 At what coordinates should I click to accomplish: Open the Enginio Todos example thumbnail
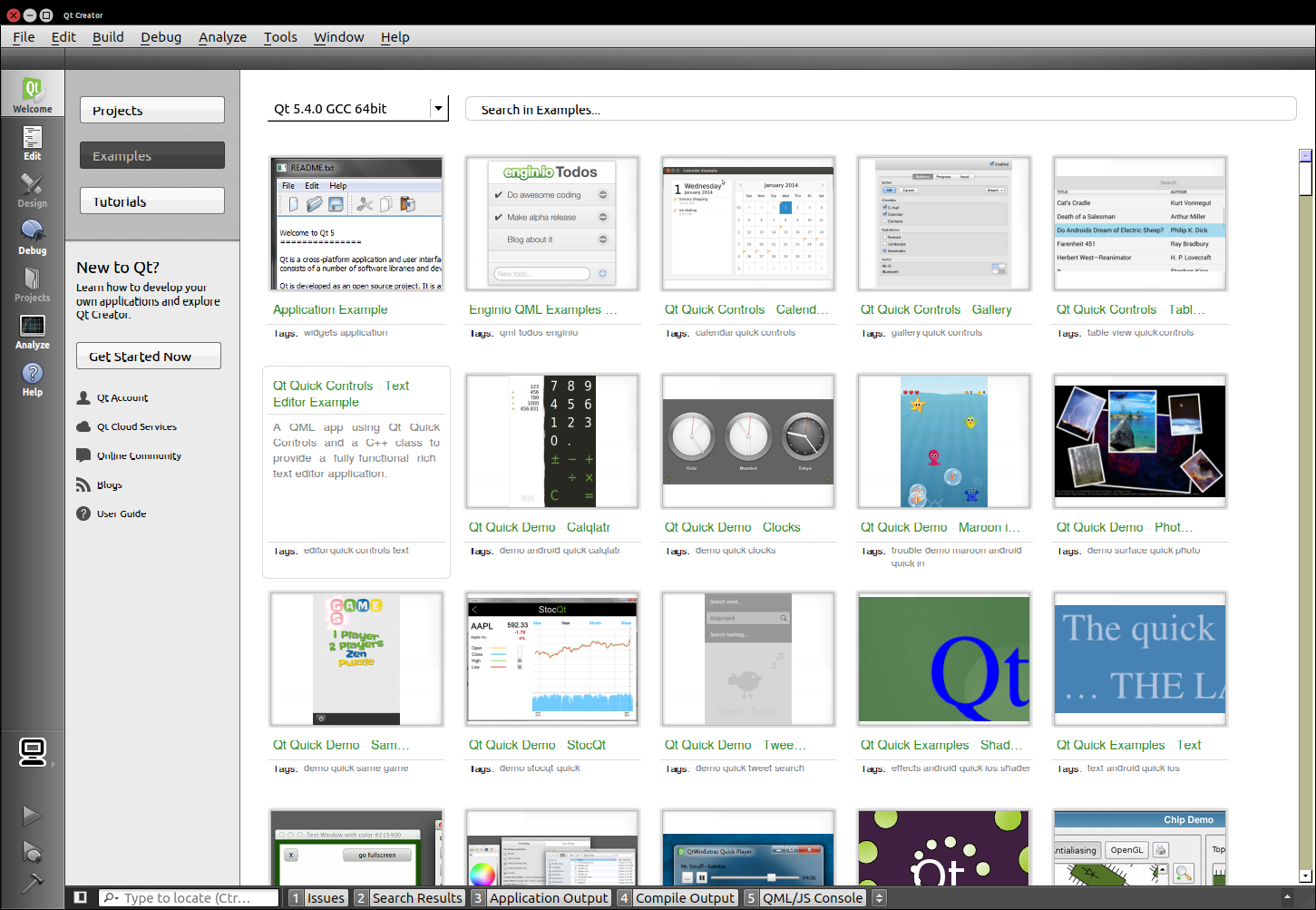[552, 223]
